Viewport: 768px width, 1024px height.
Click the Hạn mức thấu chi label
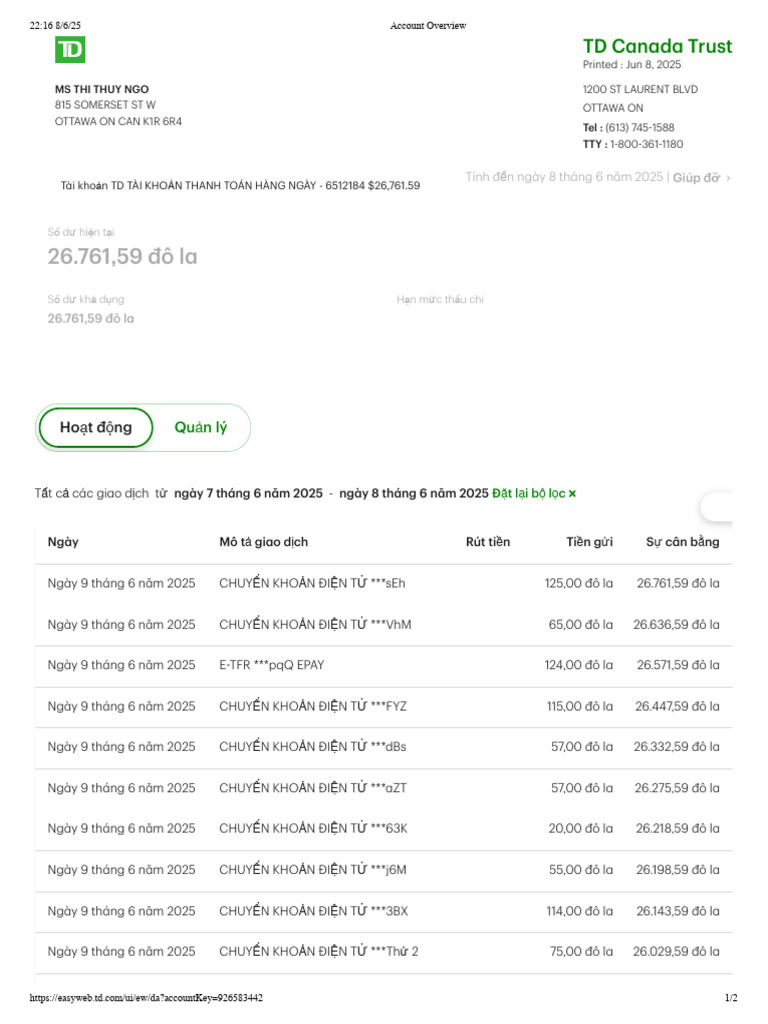tap(440, 300)
